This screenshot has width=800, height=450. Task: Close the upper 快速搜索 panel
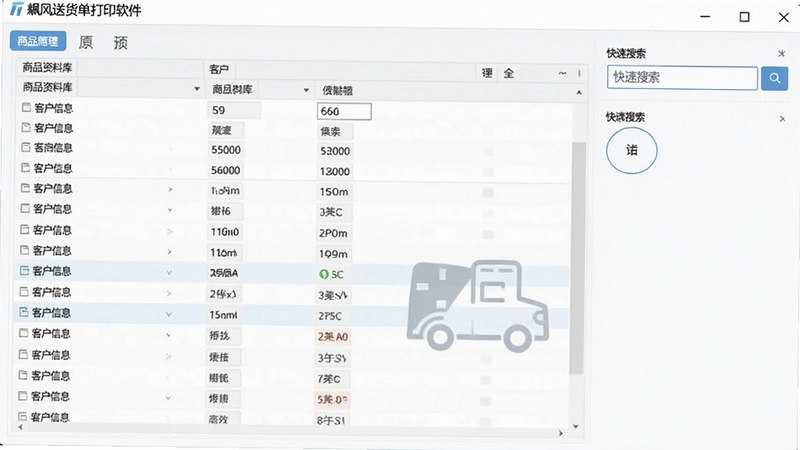[x=781, y=54]
